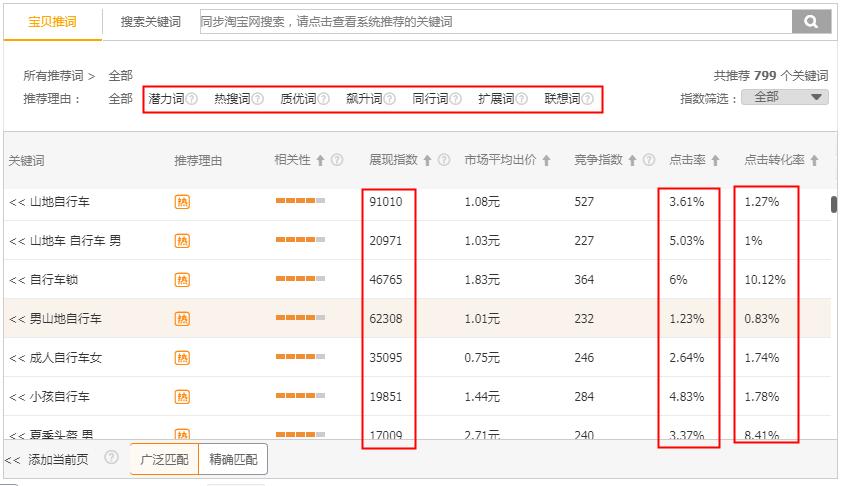Click the 热 badge in 自行车锁 row

[x=182, y=279]
